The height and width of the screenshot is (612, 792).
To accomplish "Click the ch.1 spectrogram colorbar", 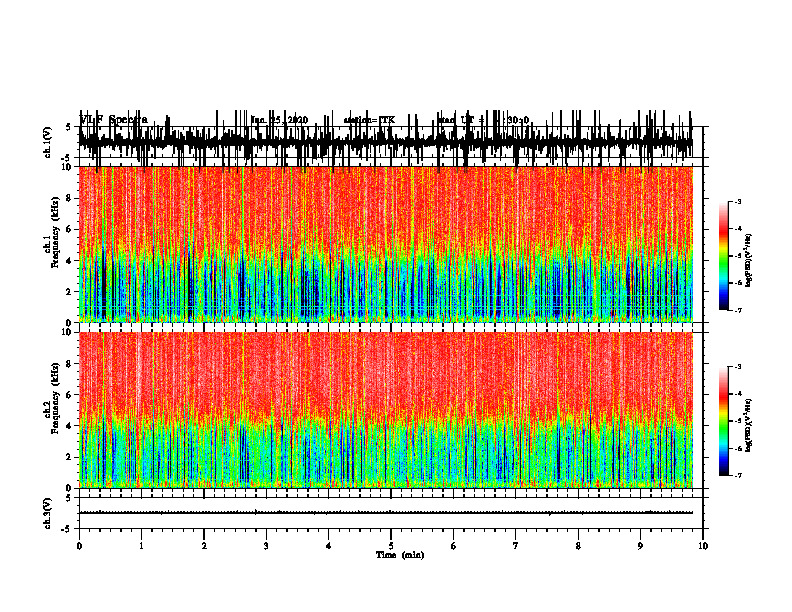I will coord(724,256).
